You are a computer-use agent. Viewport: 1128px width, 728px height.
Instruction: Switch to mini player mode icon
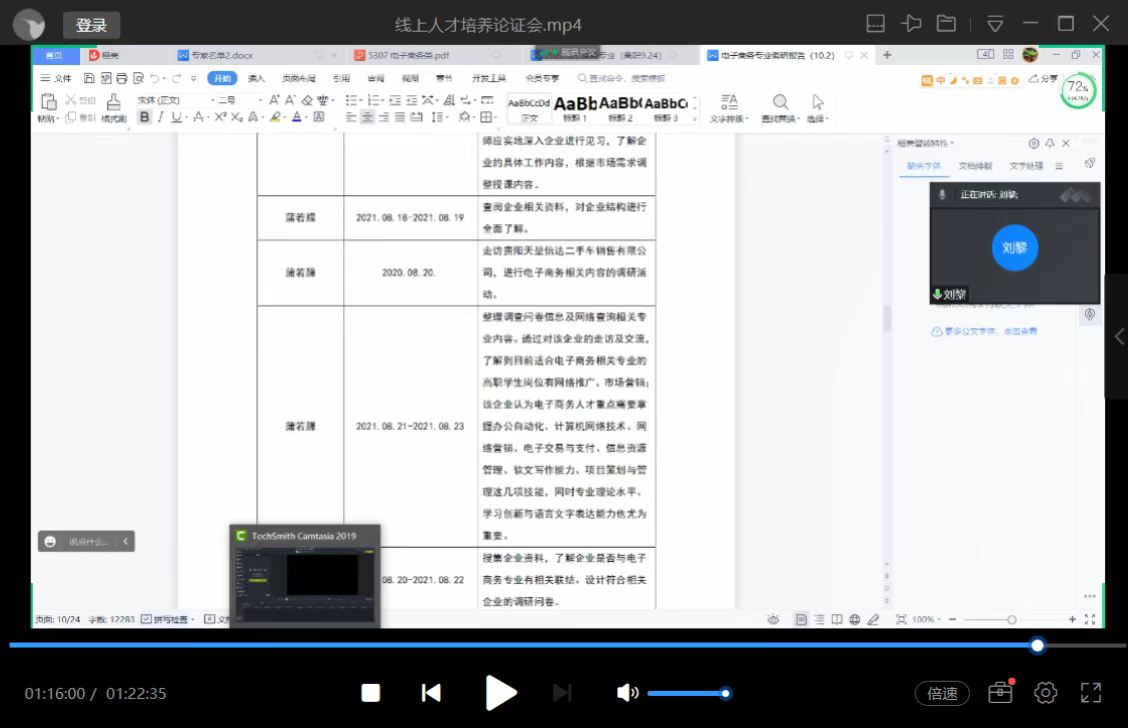pos(875,24)
